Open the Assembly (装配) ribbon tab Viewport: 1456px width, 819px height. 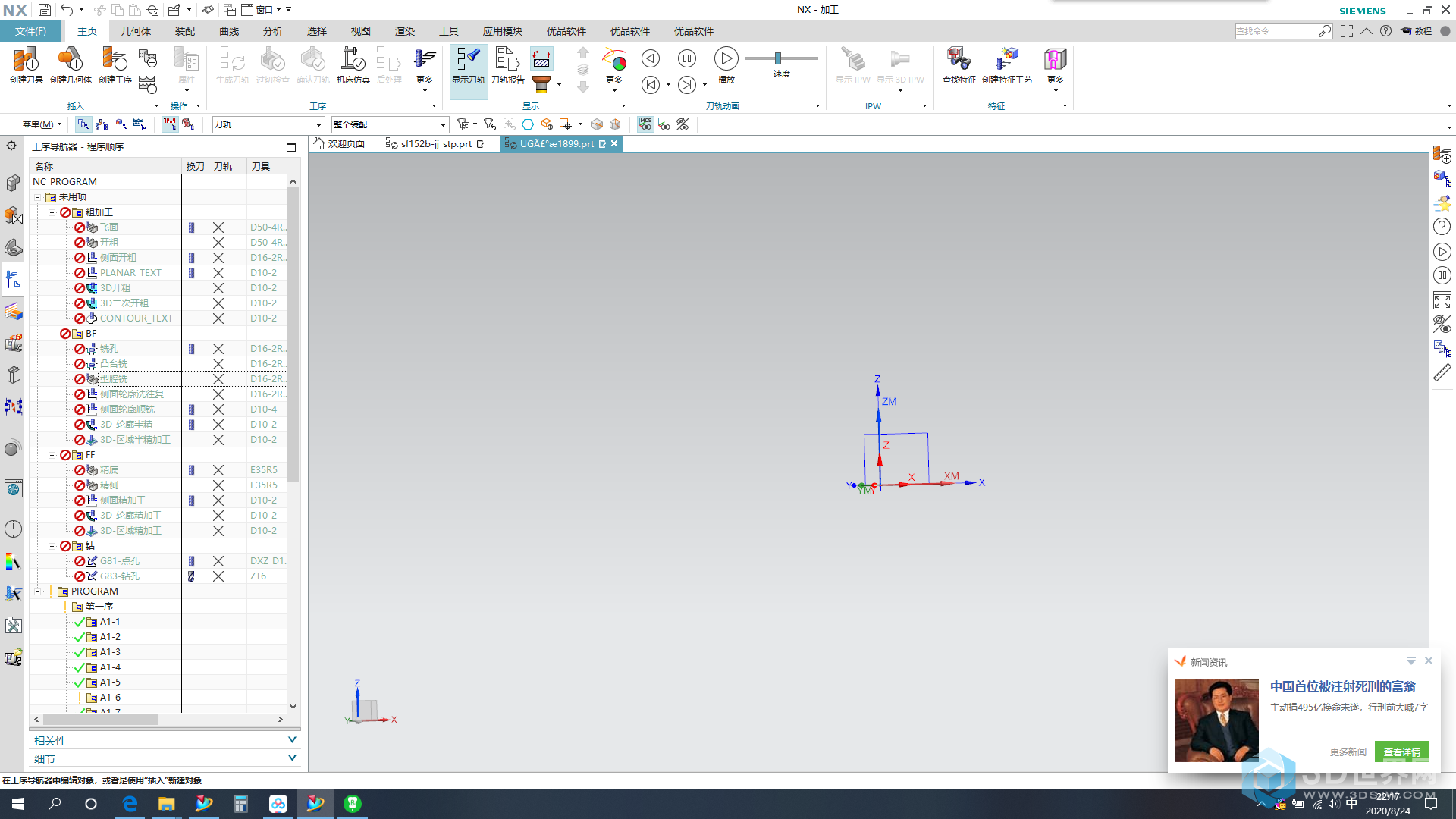tap(185, 31)
